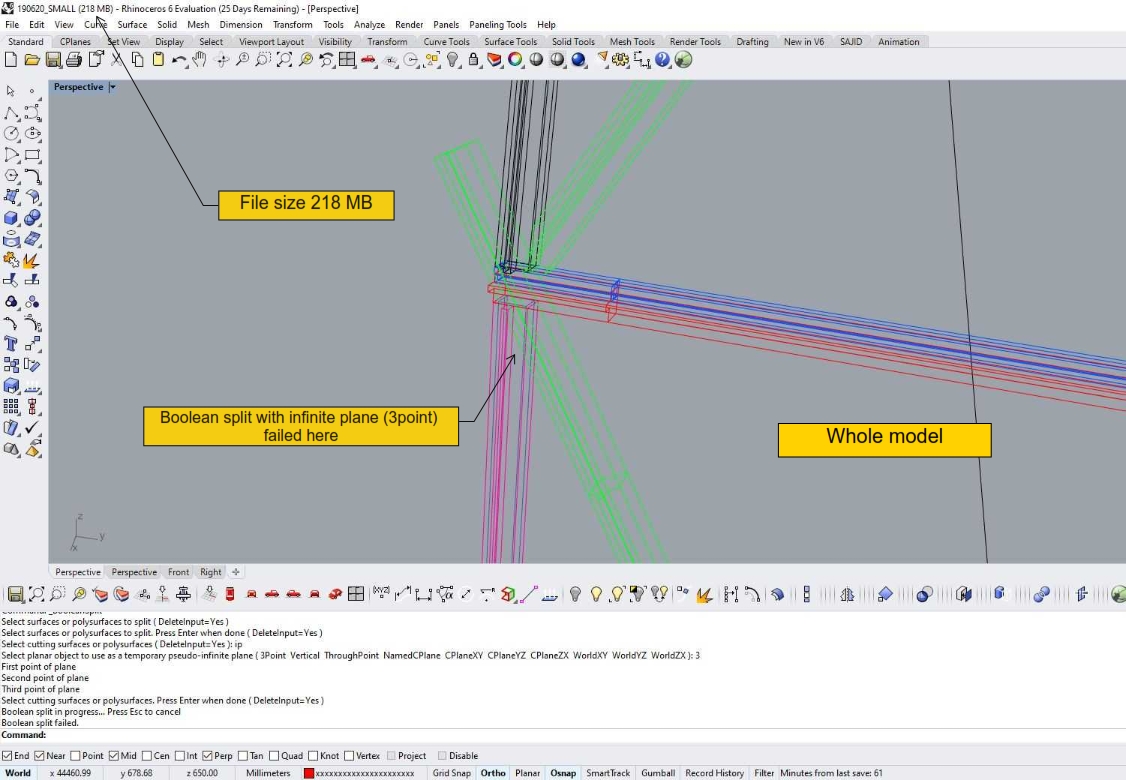Click the Help question mark icon
Viewport: 1126px width, 780px height.
(662, 60)
